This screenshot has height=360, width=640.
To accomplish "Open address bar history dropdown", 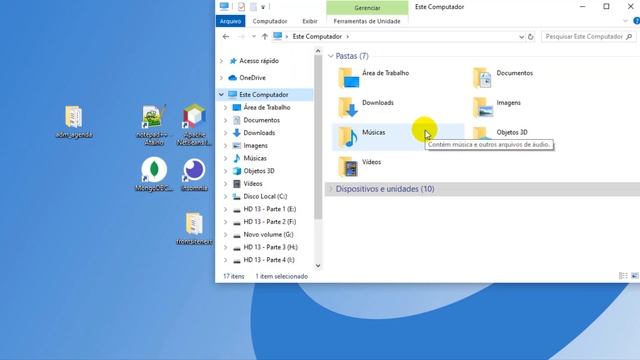I will pos(521,37).
